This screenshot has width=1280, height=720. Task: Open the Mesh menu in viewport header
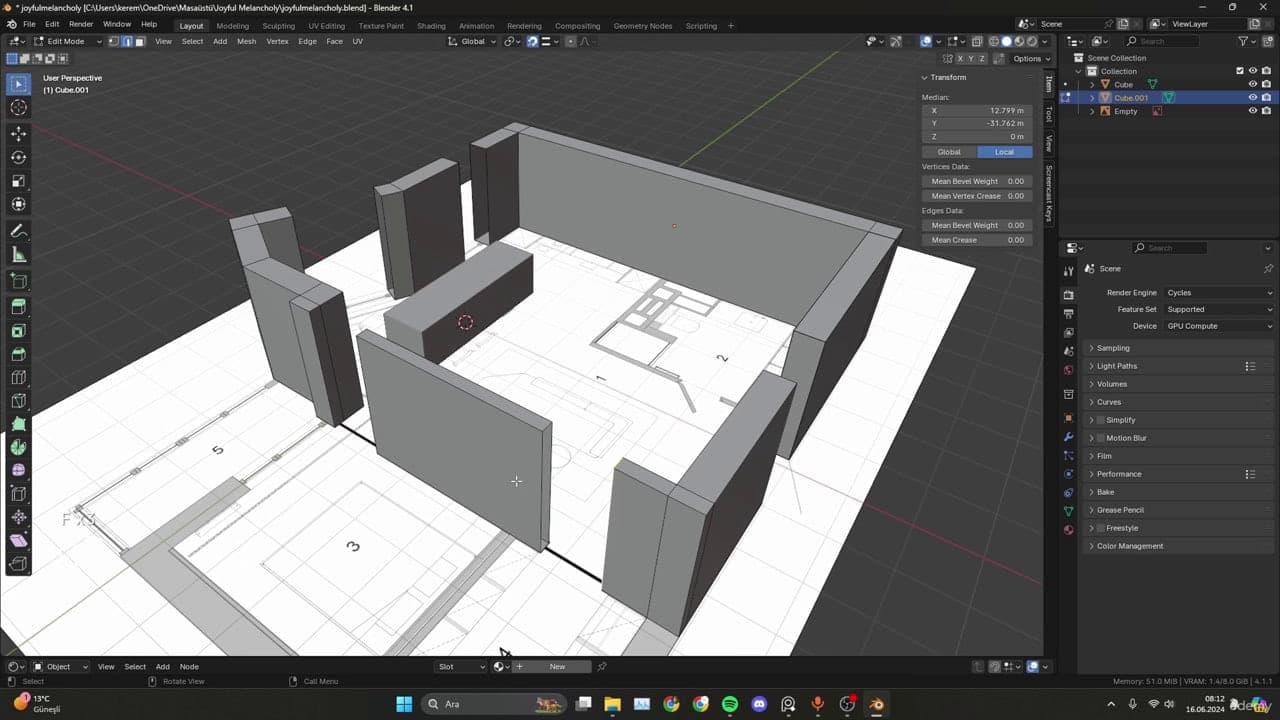246,41
